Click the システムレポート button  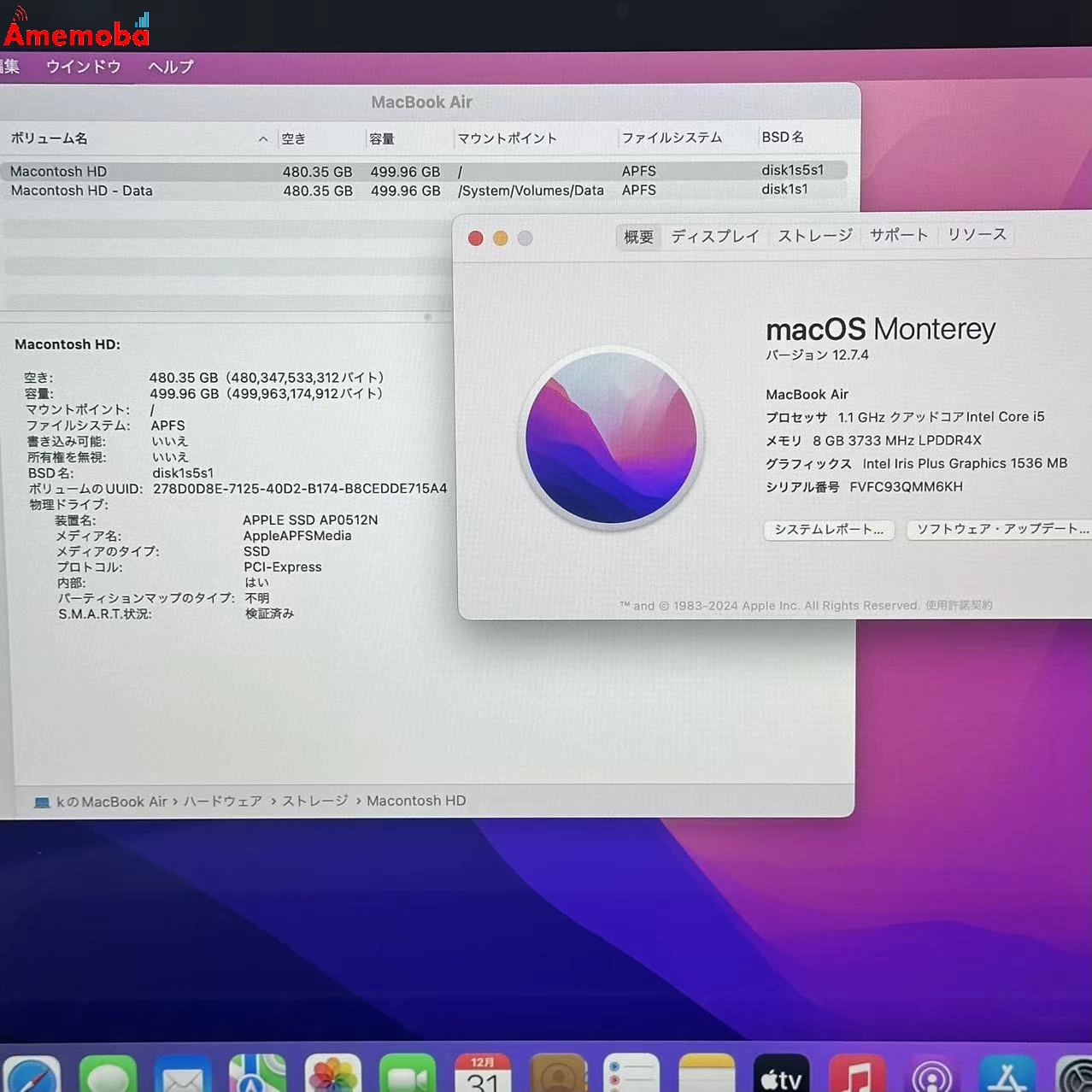(828, 530)
